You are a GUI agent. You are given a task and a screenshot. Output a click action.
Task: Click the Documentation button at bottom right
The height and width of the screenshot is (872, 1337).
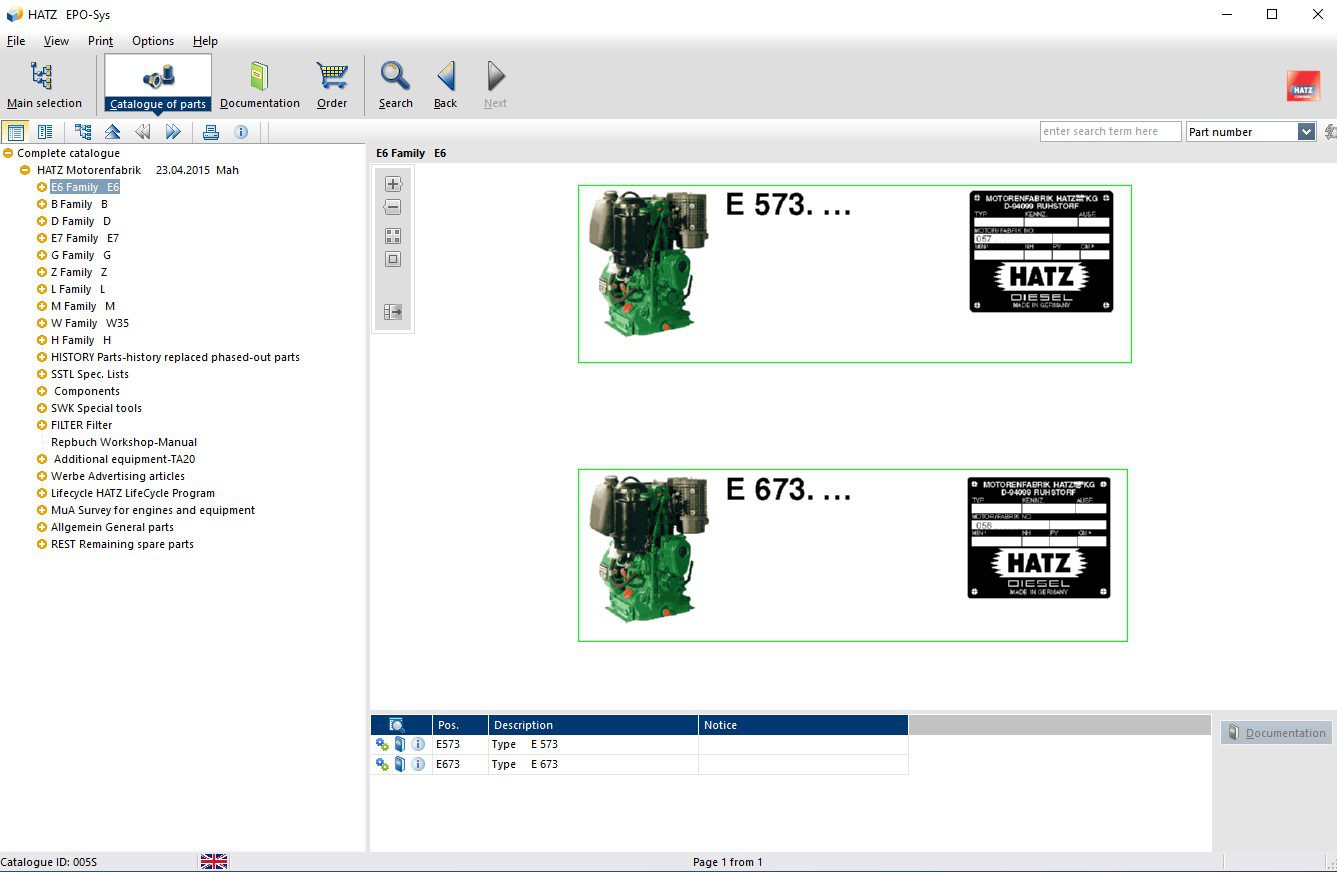[x=1276, y=733]
